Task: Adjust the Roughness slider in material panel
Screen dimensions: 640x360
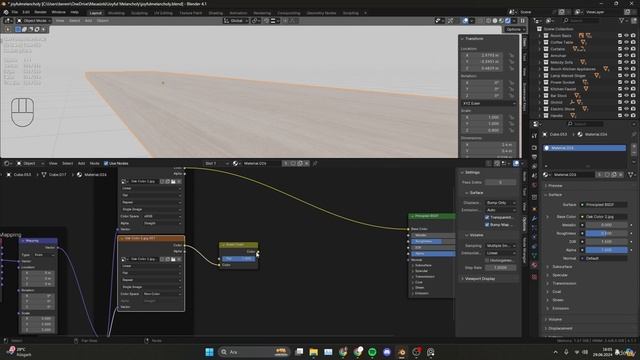Action: pyautogui.click(x=606, y=233)
